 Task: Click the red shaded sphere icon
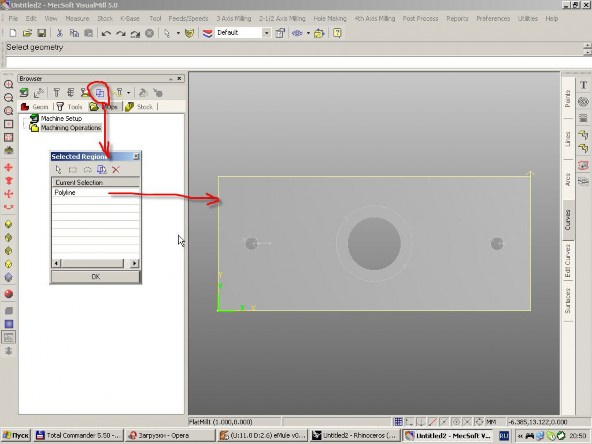(8, 294)
